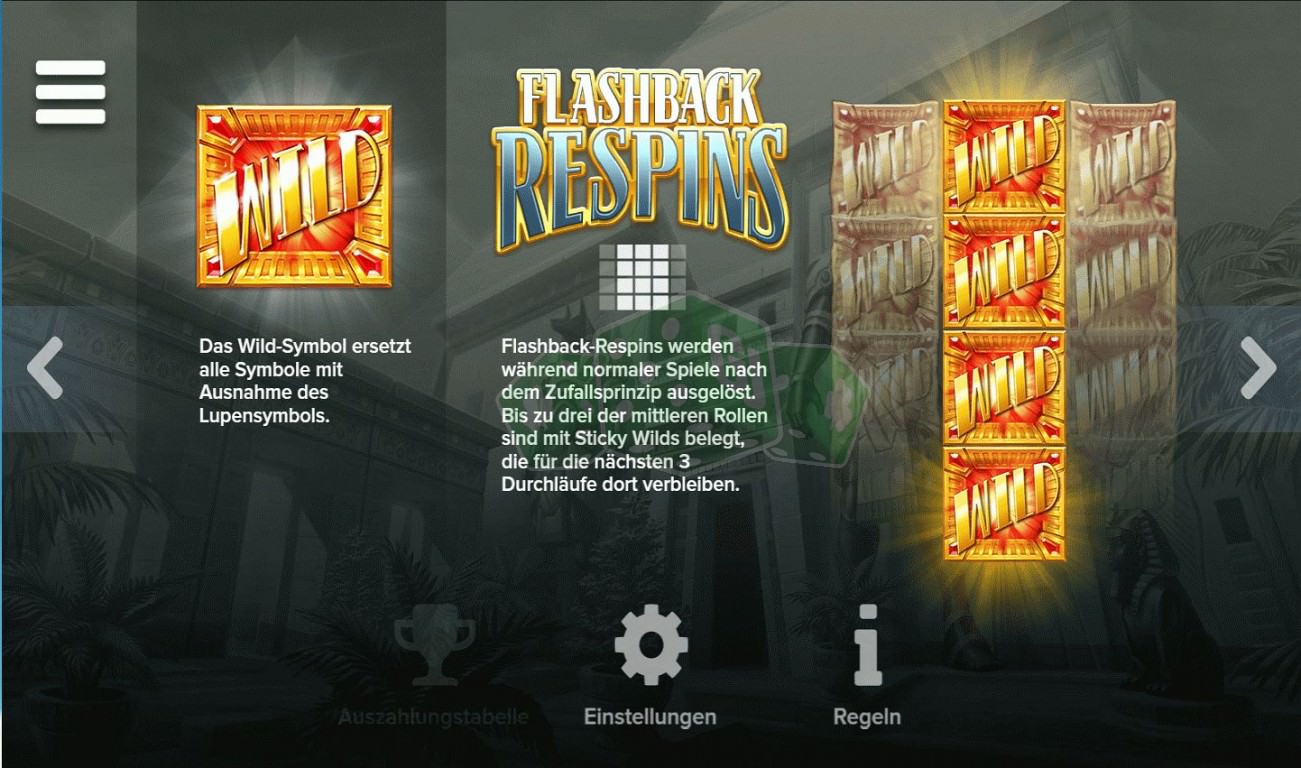Click the Auszahlungstabelle trophy icon

(433, 645)
